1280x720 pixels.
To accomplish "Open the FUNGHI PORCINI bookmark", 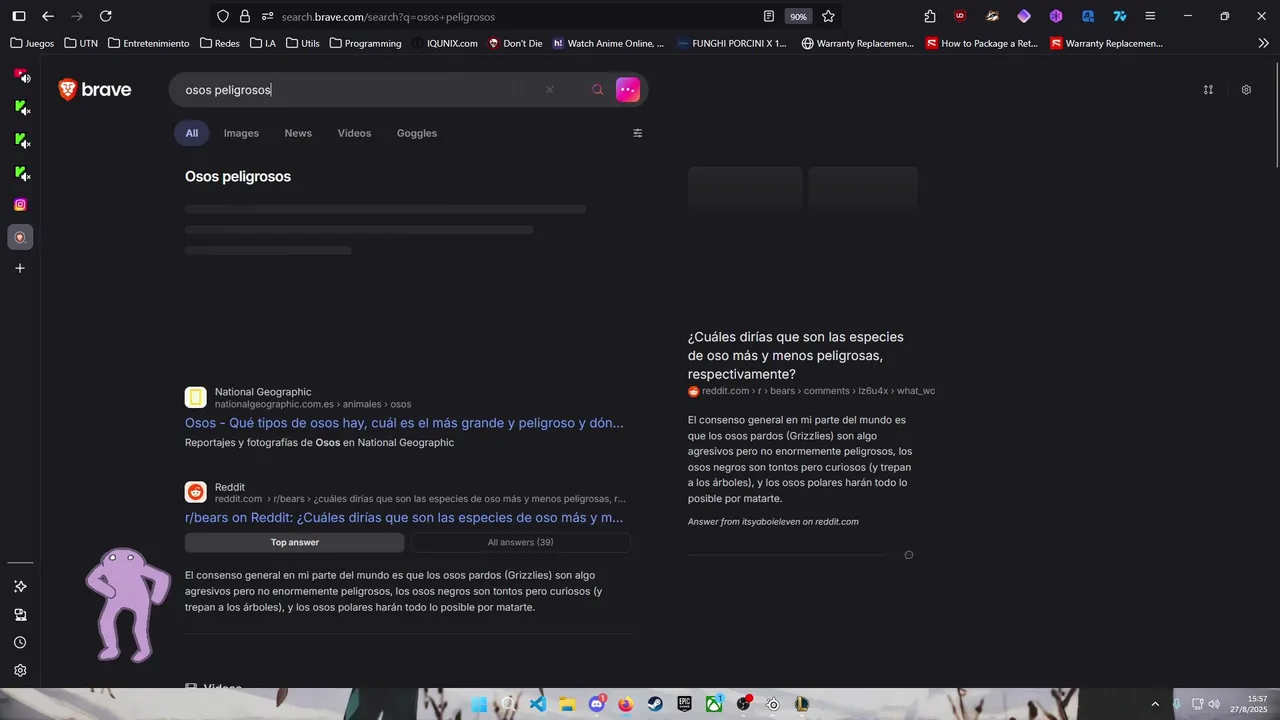I will pos(732,43).
